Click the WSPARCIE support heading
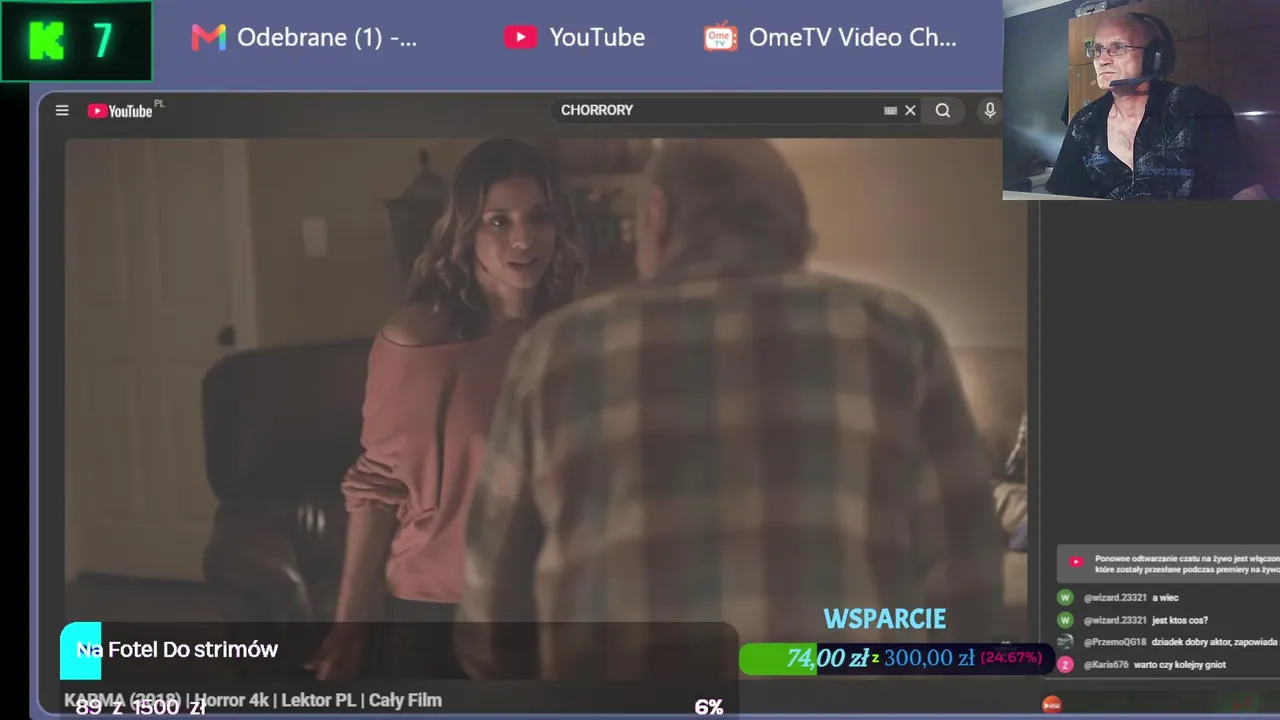This screenshot has height=720, width=1280. click(884, 619)
